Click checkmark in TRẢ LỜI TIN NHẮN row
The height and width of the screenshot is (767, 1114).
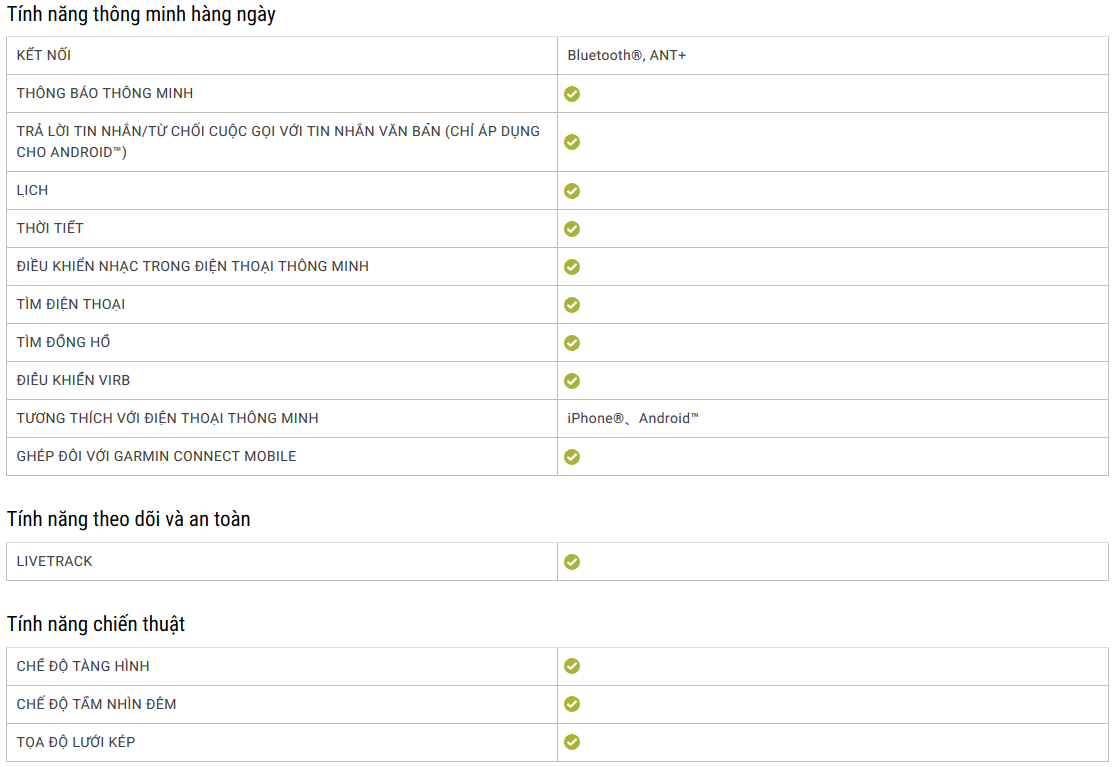(x=572, y=142)
